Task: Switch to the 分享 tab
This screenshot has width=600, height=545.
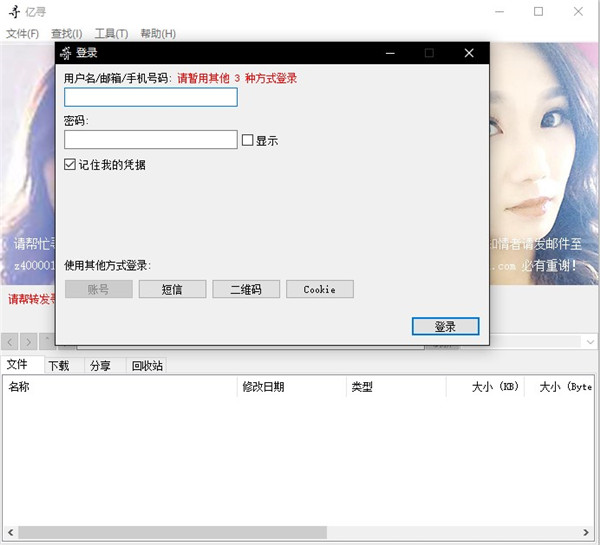Action: point(100,366)
